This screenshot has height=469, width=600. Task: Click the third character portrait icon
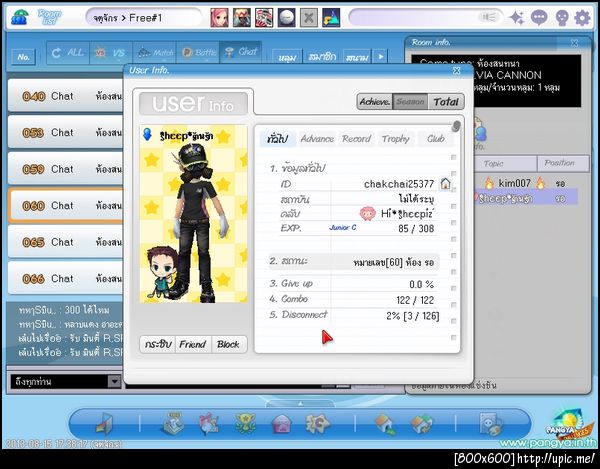click(264, 18)
